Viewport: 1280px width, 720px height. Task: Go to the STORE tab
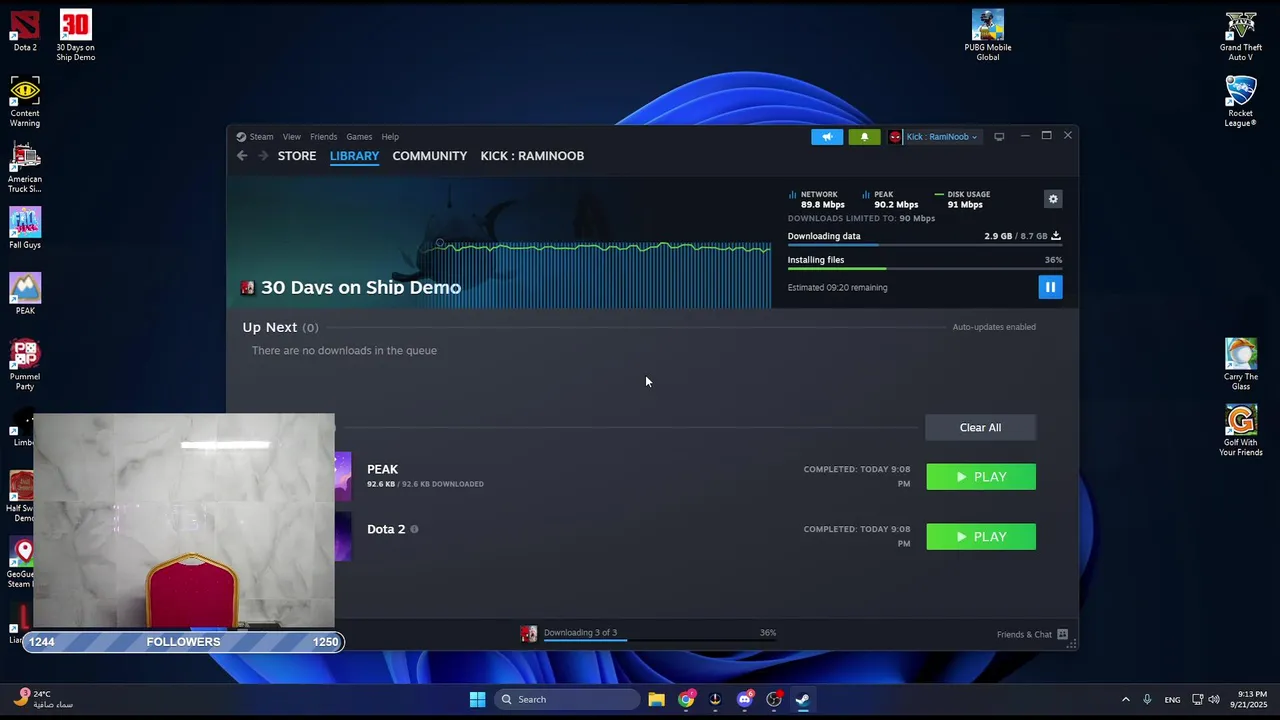(x=297, y=156)
